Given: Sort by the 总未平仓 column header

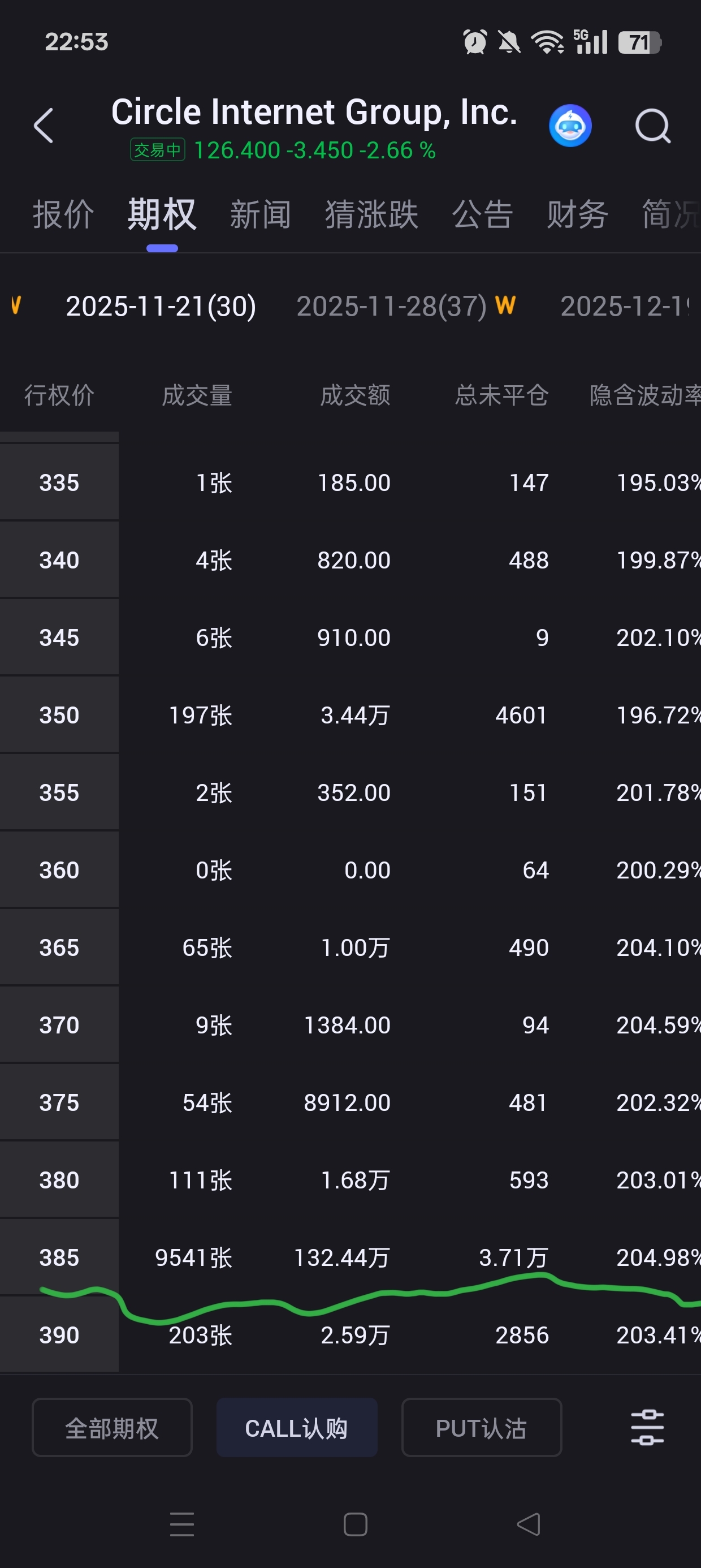Looking at the screenshot, I should point(501,395).
